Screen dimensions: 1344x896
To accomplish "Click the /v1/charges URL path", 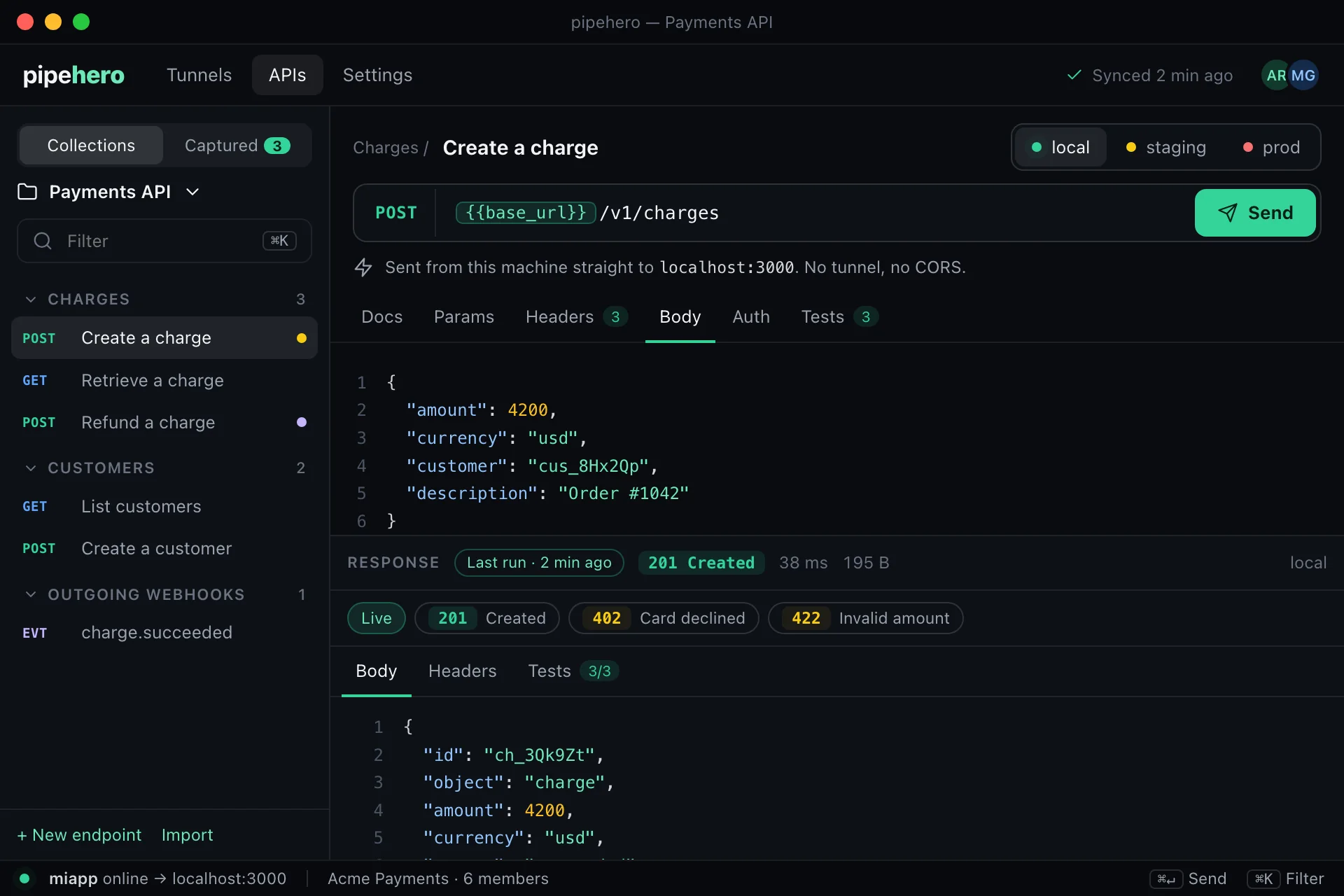I will [659, 213].
